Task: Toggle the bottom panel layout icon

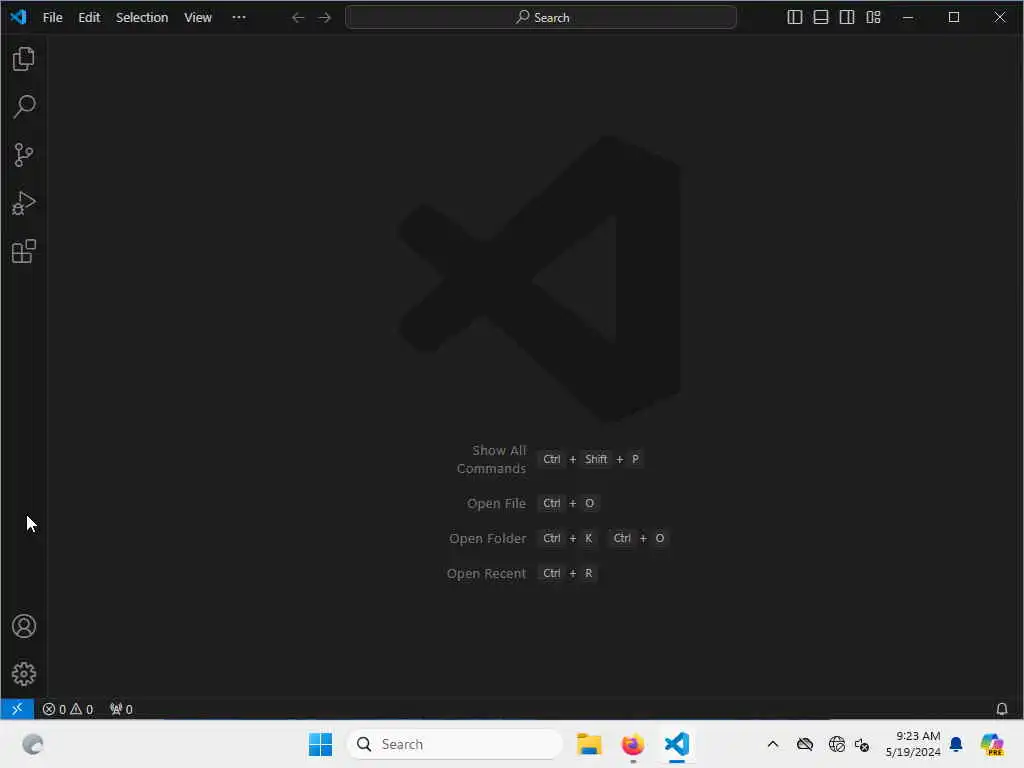Action: [821, 18]
